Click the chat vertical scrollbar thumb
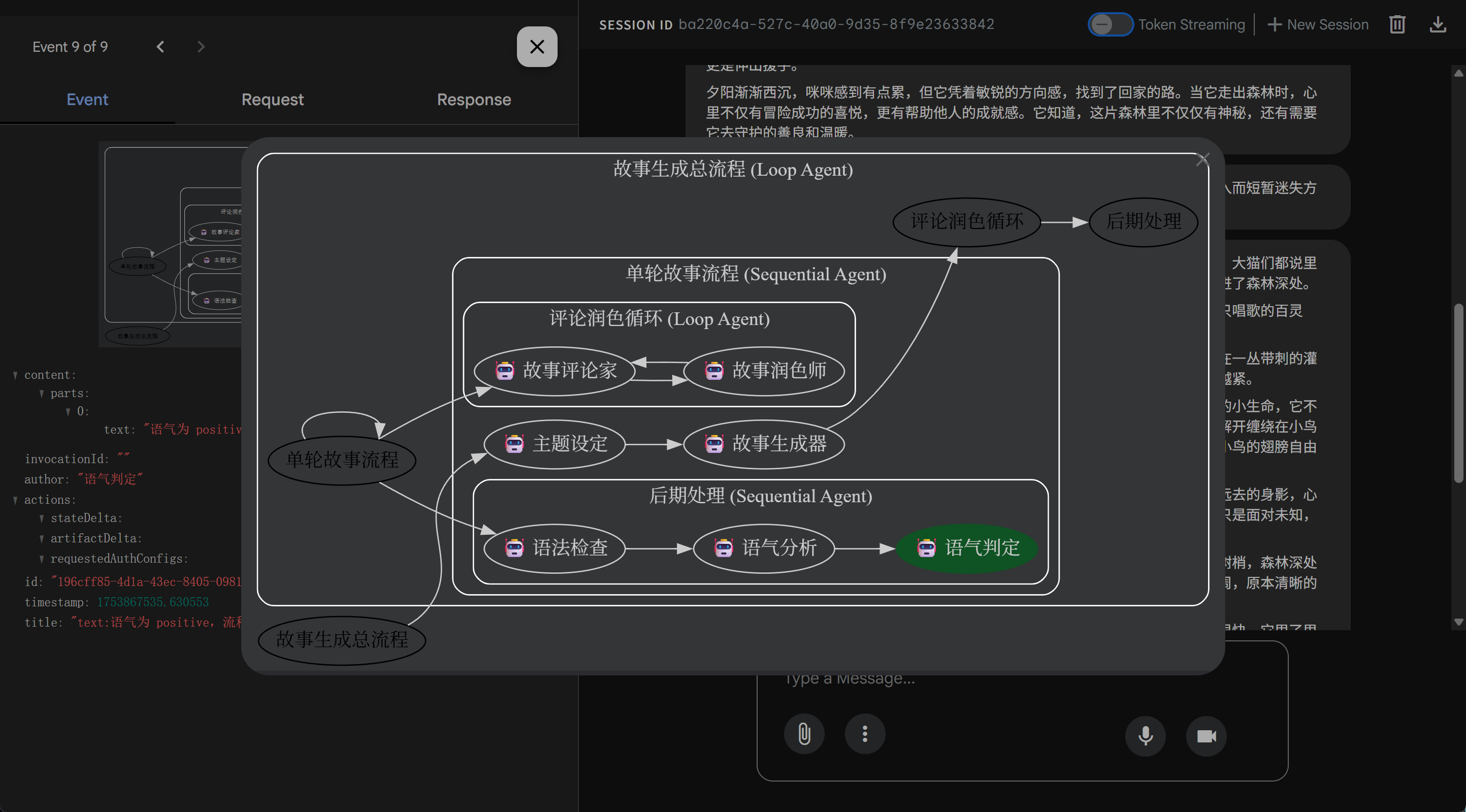 tap(1458, 394)
